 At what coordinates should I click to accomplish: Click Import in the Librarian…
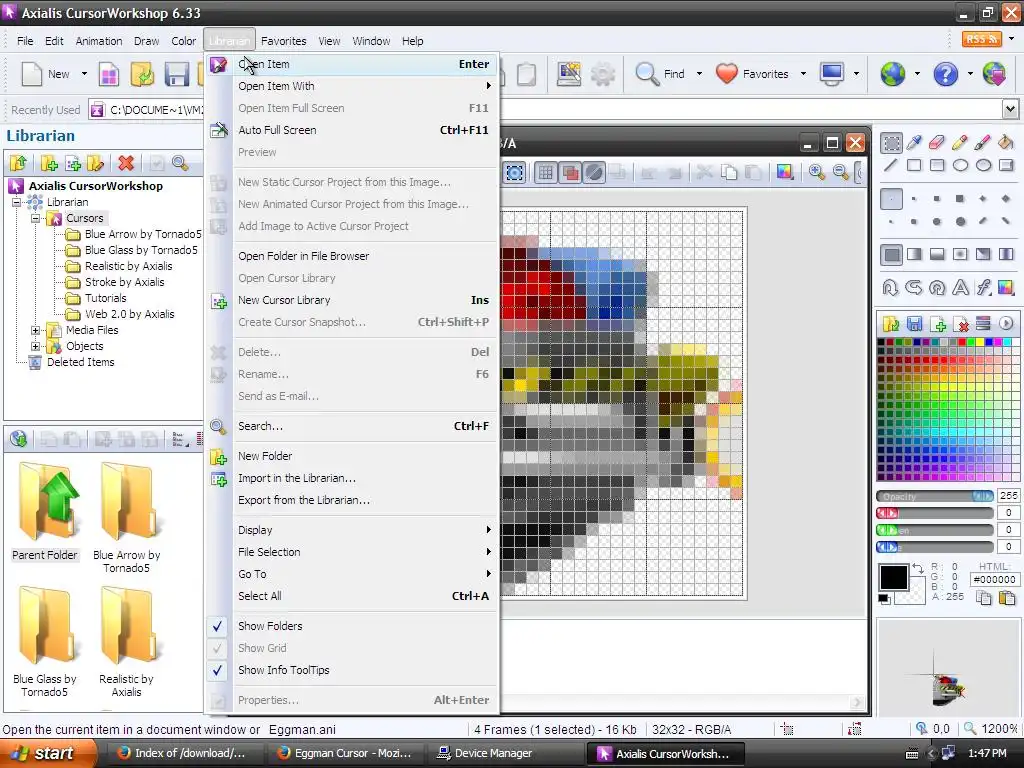point(352,478)
